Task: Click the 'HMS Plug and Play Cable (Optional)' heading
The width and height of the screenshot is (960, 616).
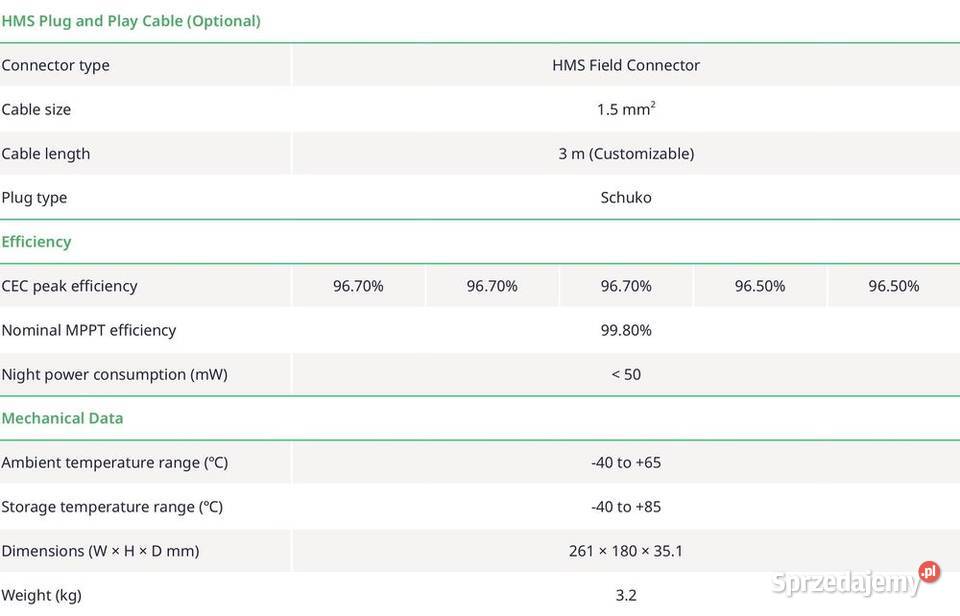Action: tap(131, 21)
